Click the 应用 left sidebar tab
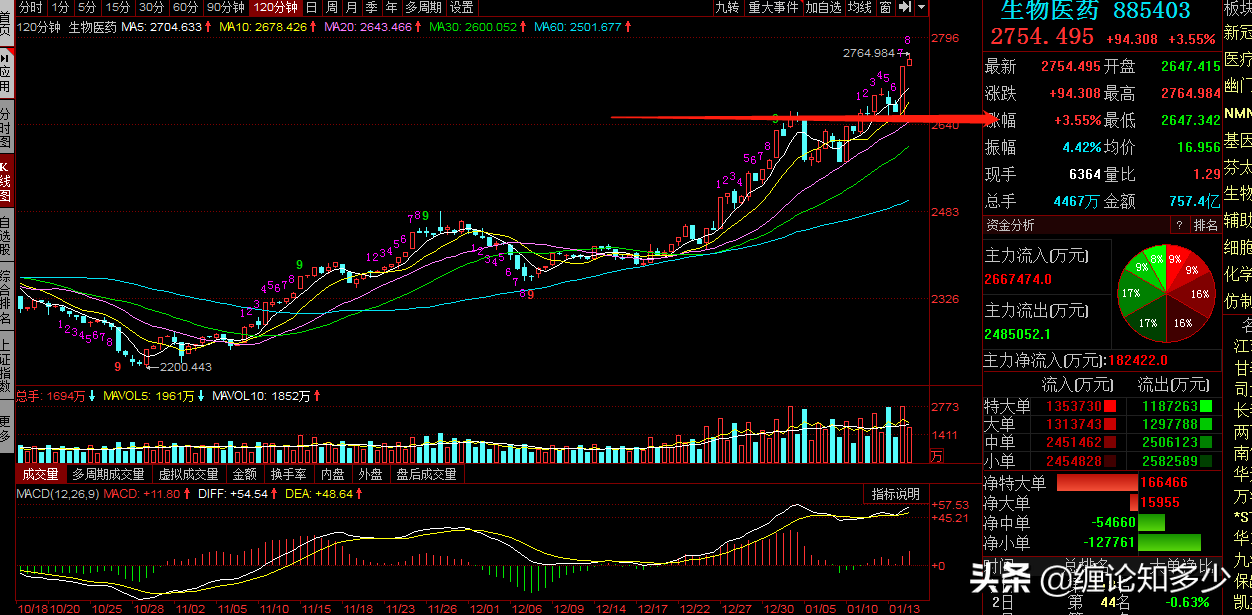Image resolution: width=1252 pixels, height=615 pixels. (x=6, y=71)
